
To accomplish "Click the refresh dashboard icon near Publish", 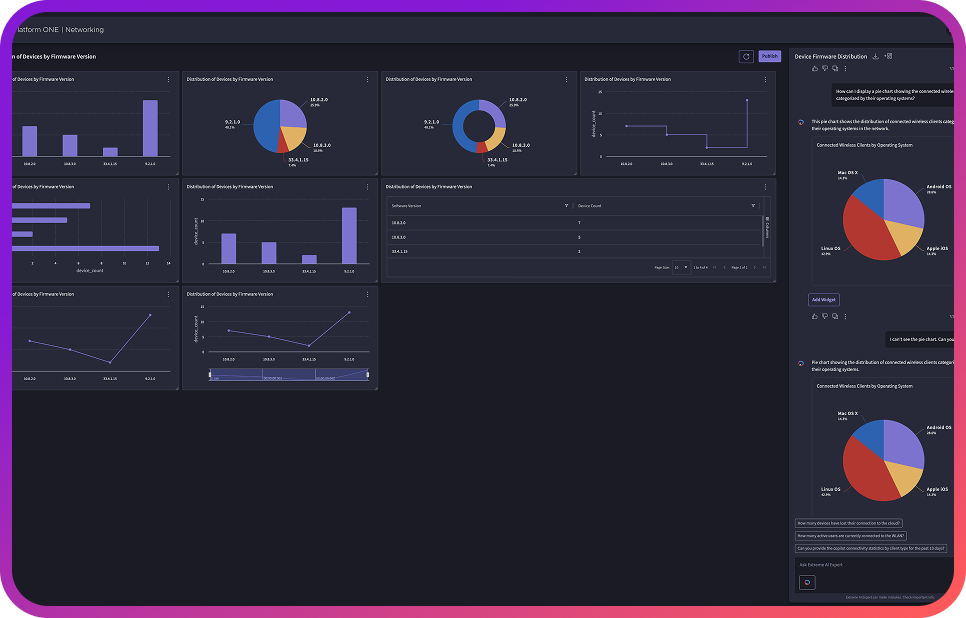I will tap(746, 56).
